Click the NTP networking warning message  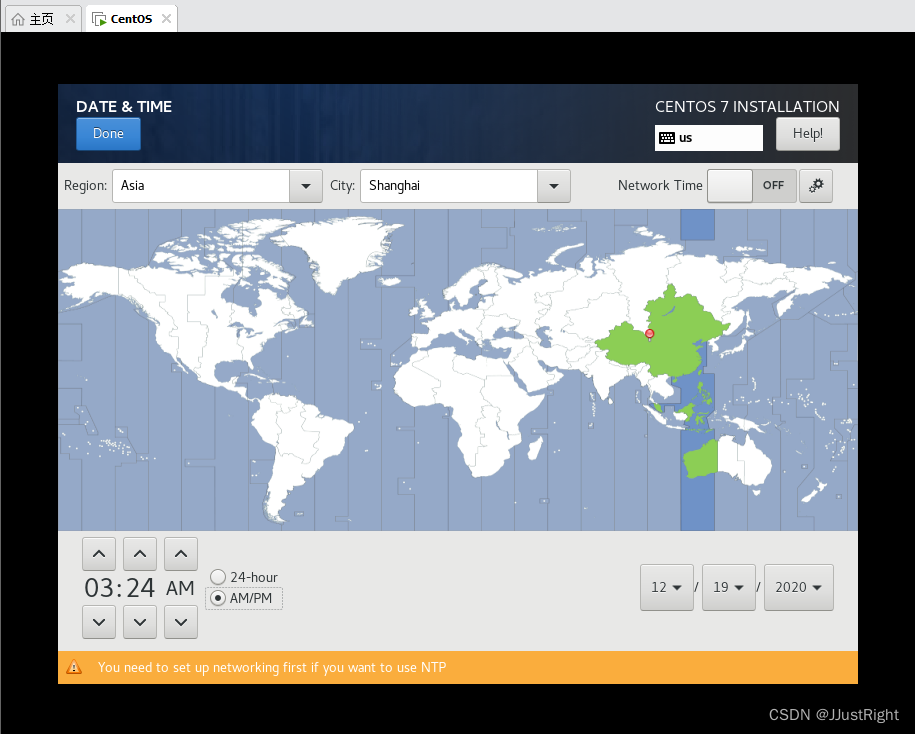[272, 667]
